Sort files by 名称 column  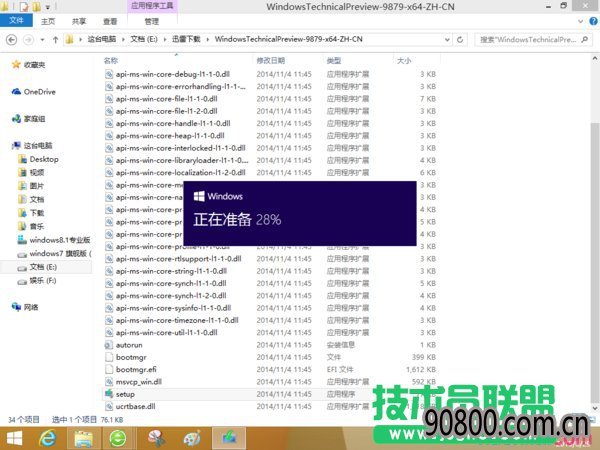(x=111, y=60)
